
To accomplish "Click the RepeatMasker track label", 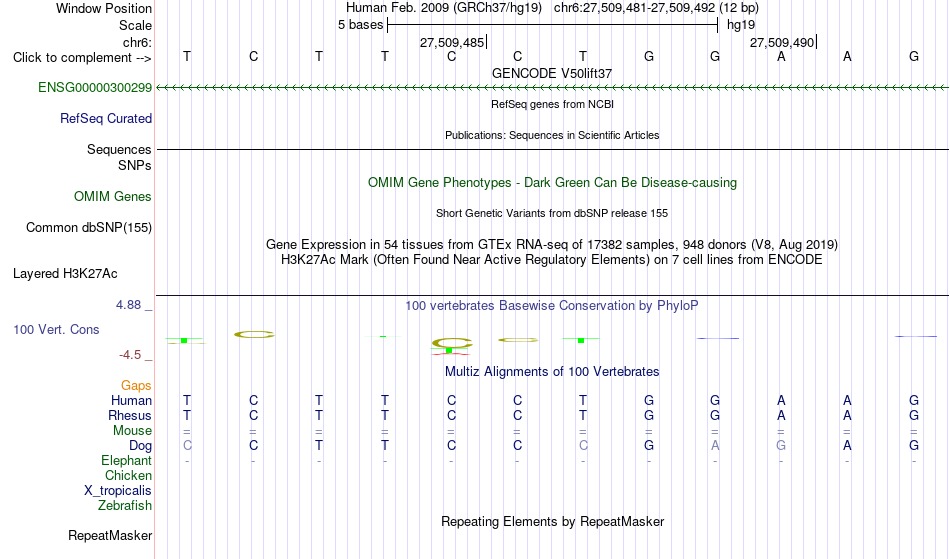I will pyautogui.click(x=110, y=536).
